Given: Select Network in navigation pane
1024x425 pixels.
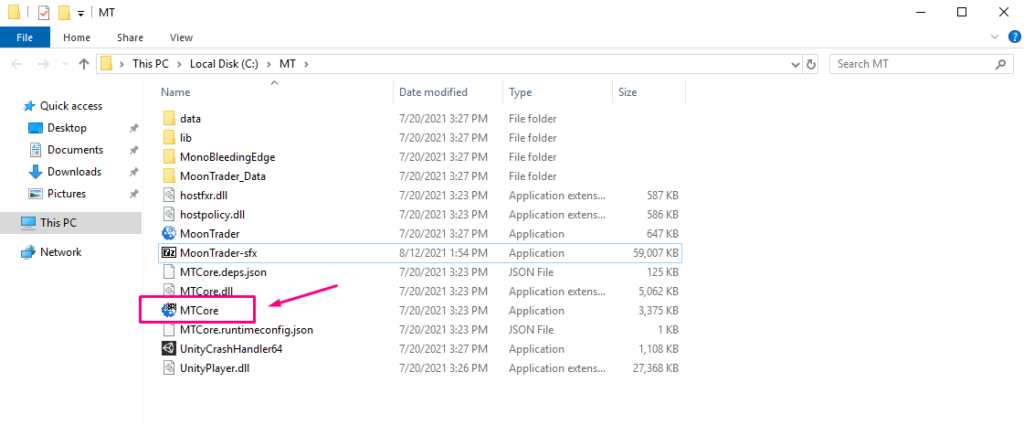Looking at the screenshot, I should (61, 252).
